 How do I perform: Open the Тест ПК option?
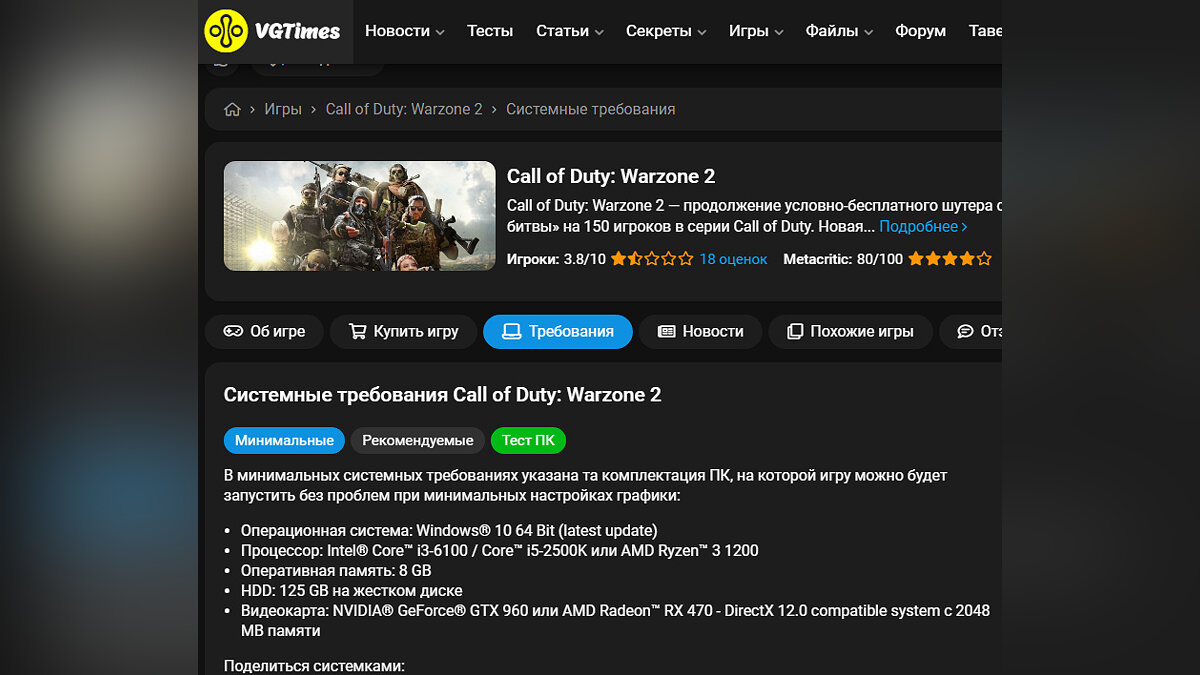click(x=528, y=440)
